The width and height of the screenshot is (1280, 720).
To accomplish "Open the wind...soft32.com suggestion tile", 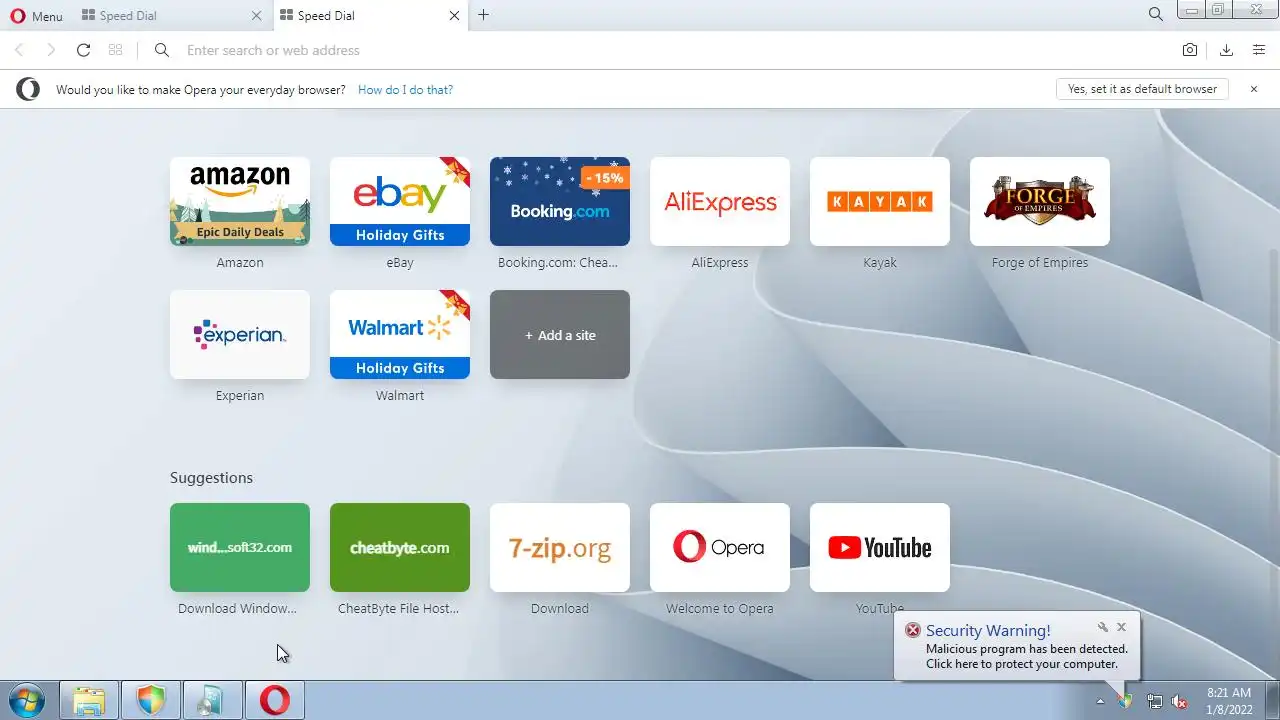I will (x=240, y=547).
